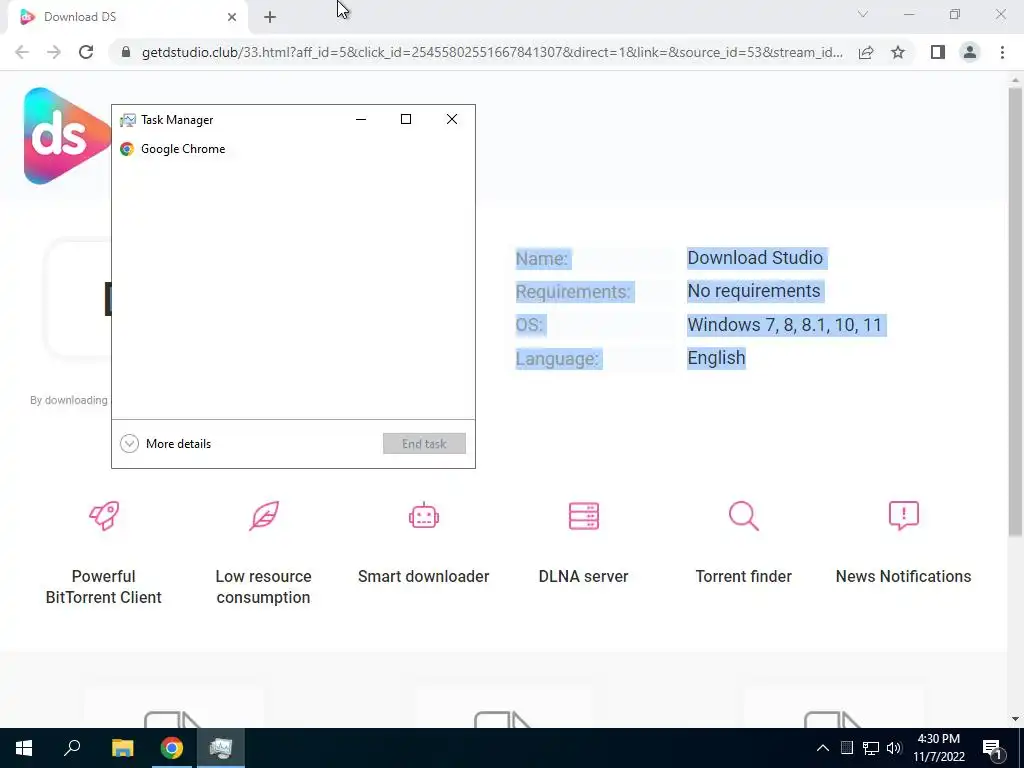Open the Chrome profile menu
Screen dimensions: 1024x768
click(970, 52)
